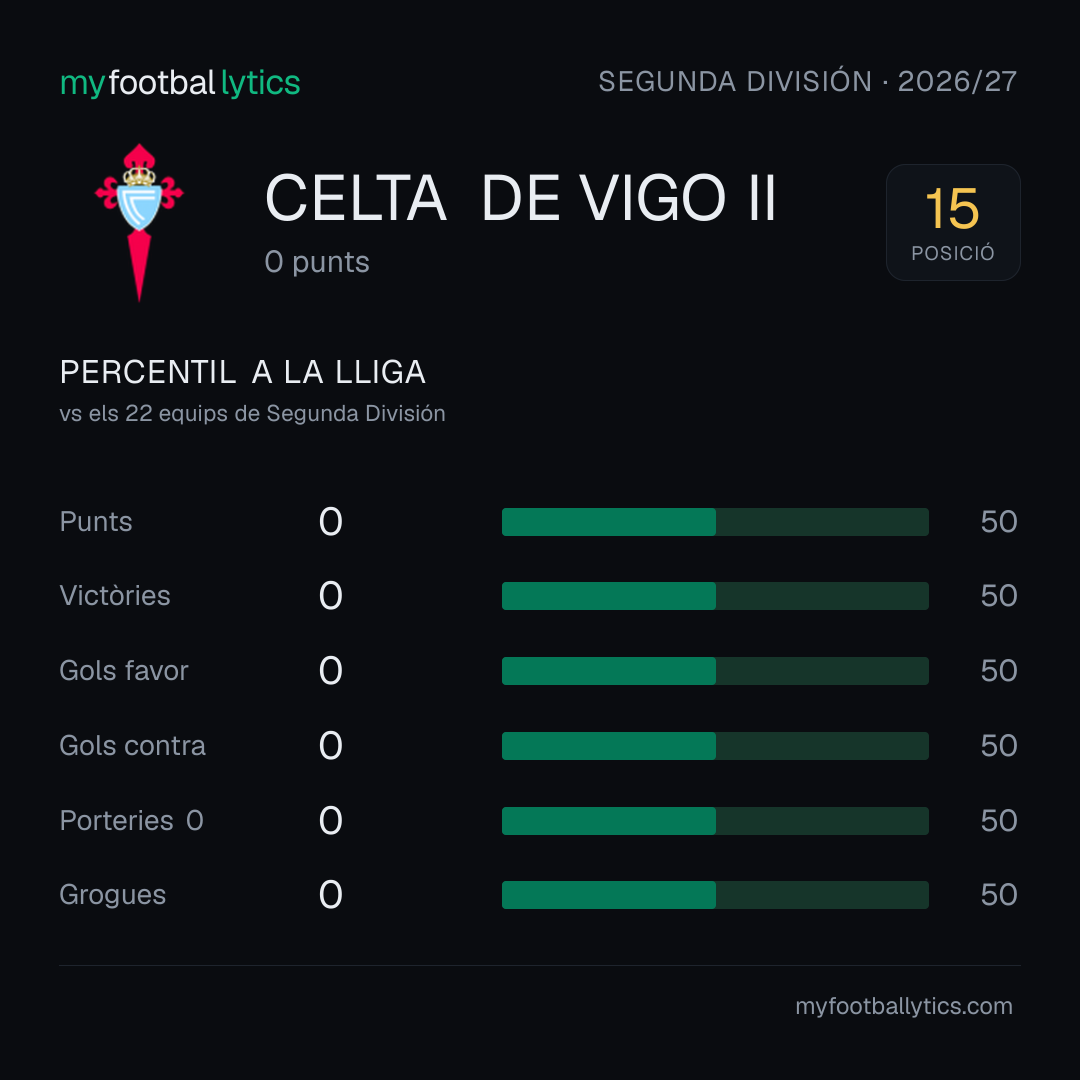Select the Gols contra stat label
The width and height of the screenshot is (1080, 1080).
(x=133, y=746)
